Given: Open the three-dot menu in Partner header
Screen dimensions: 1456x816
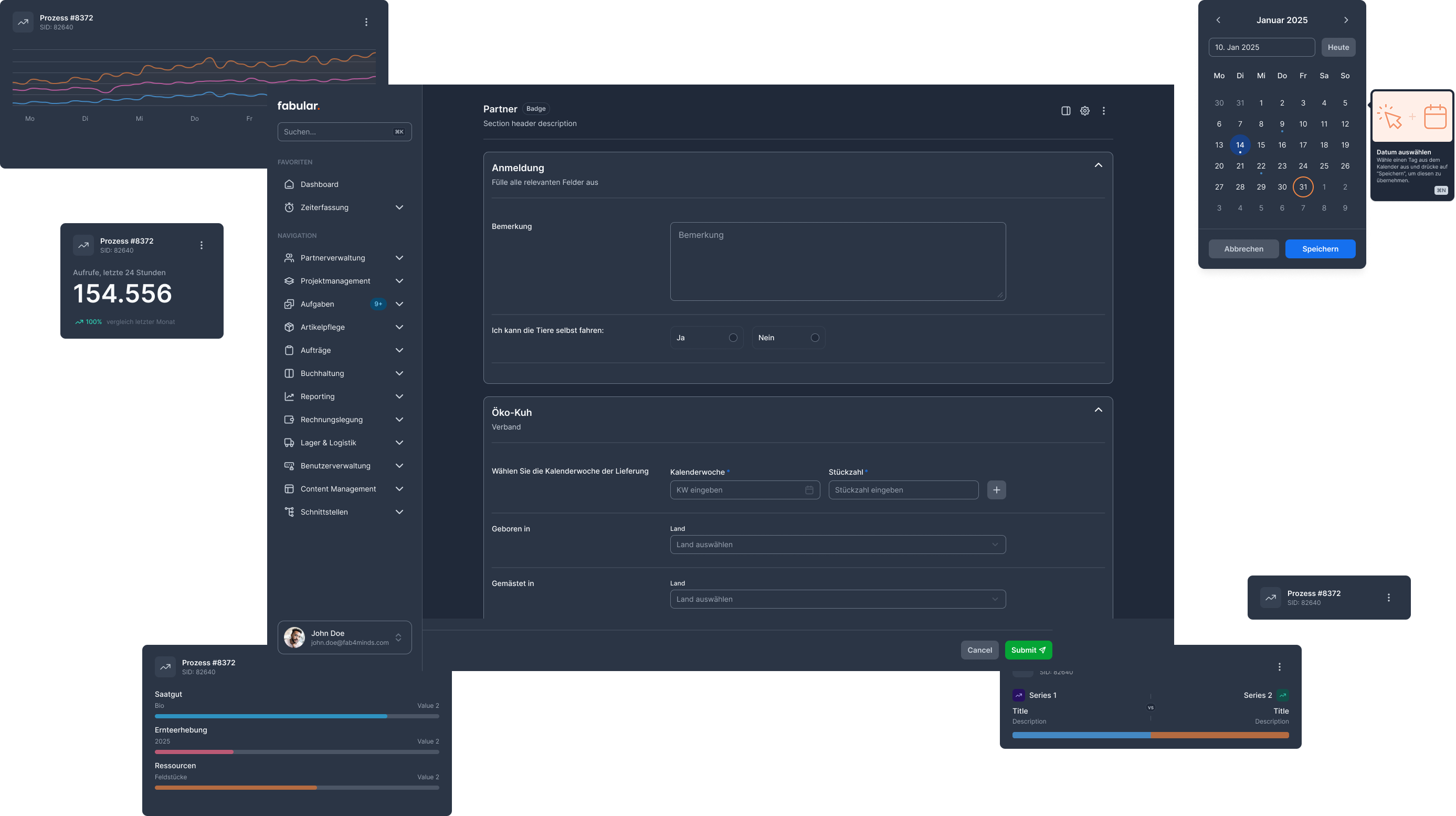Looking at the screenshot, I should [1103, 111].
